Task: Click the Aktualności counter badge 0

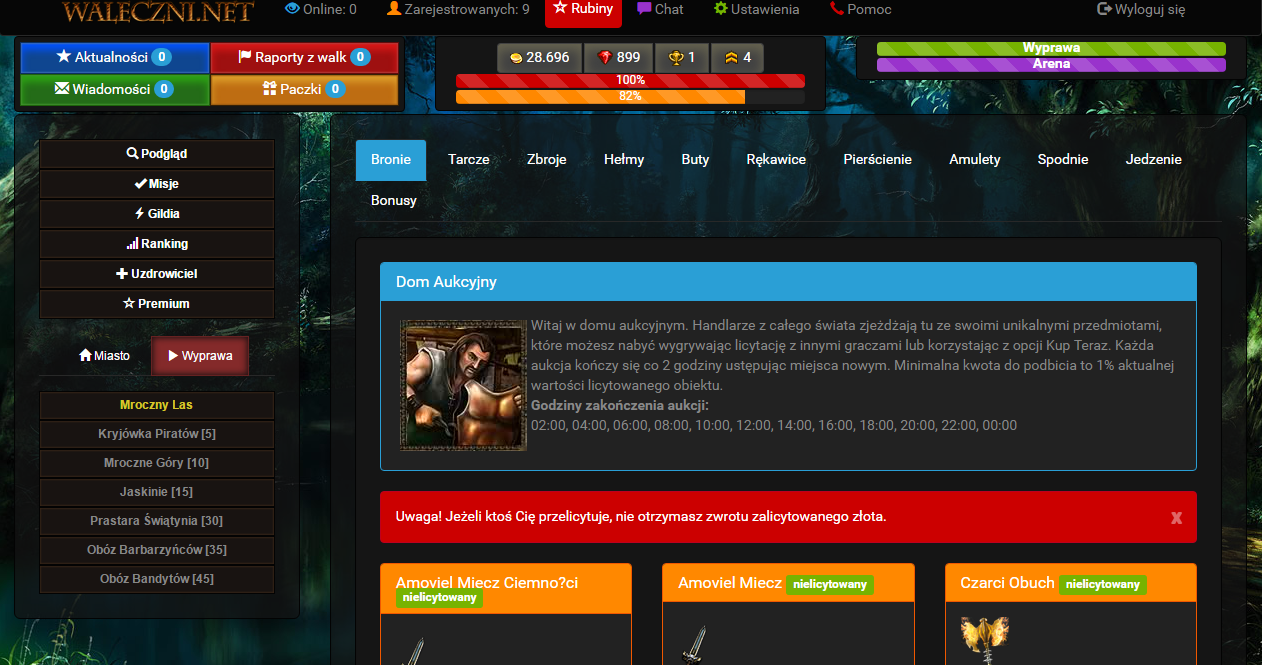Action: coord(161,58)
